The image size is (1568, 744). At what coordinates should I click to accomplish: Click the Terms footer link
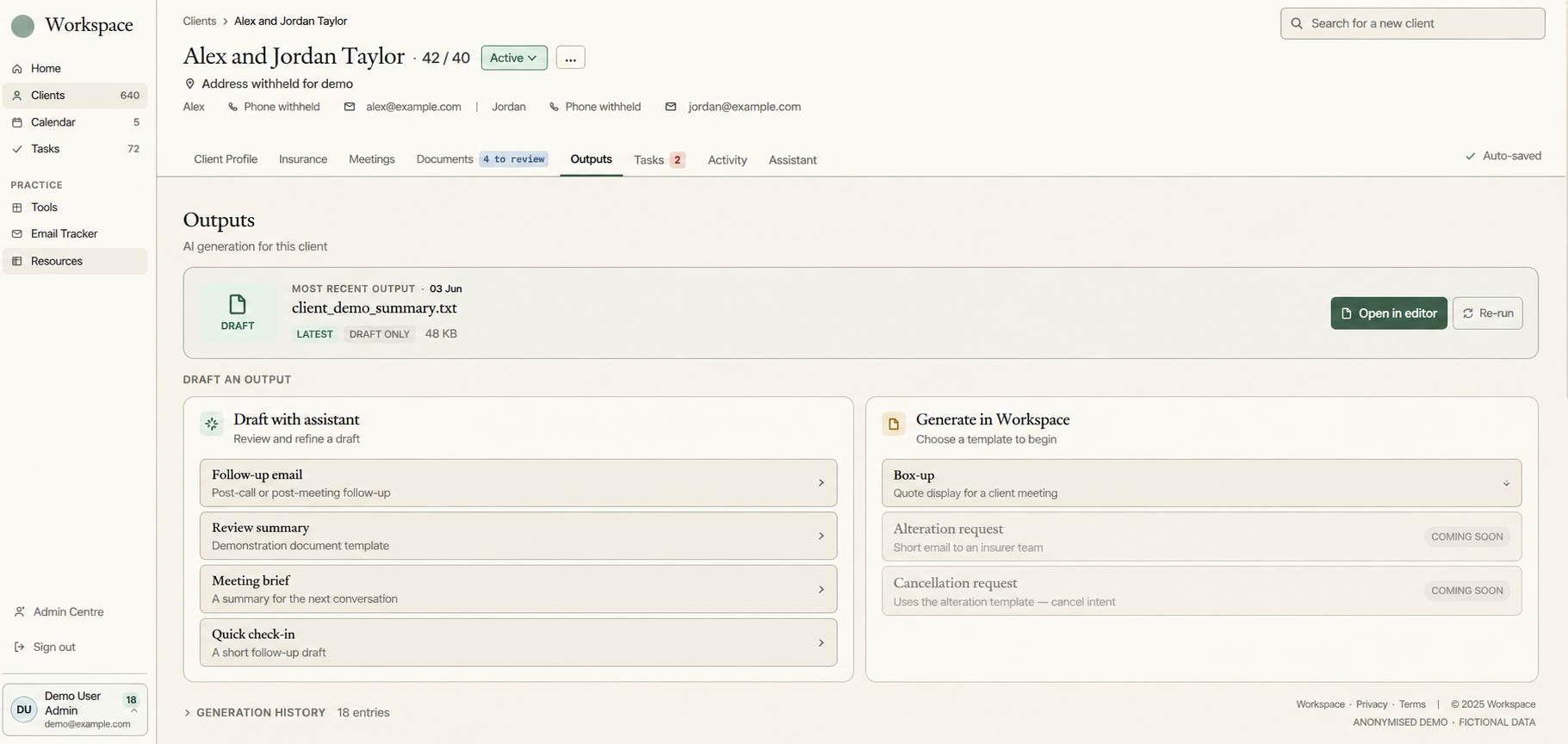point(1412,704)
